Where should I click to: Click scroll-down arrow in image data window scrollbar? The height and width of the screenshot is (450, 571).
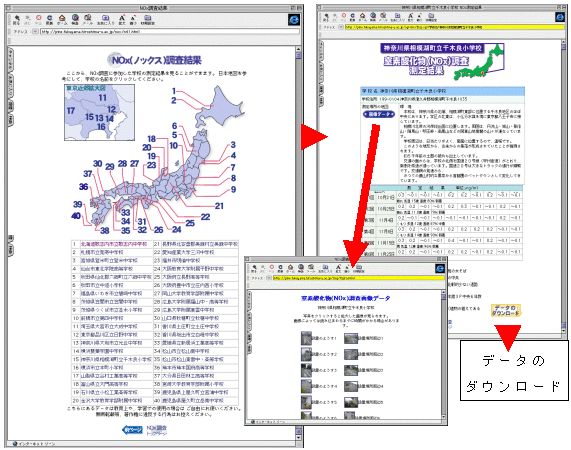click(x=443, y=417)
